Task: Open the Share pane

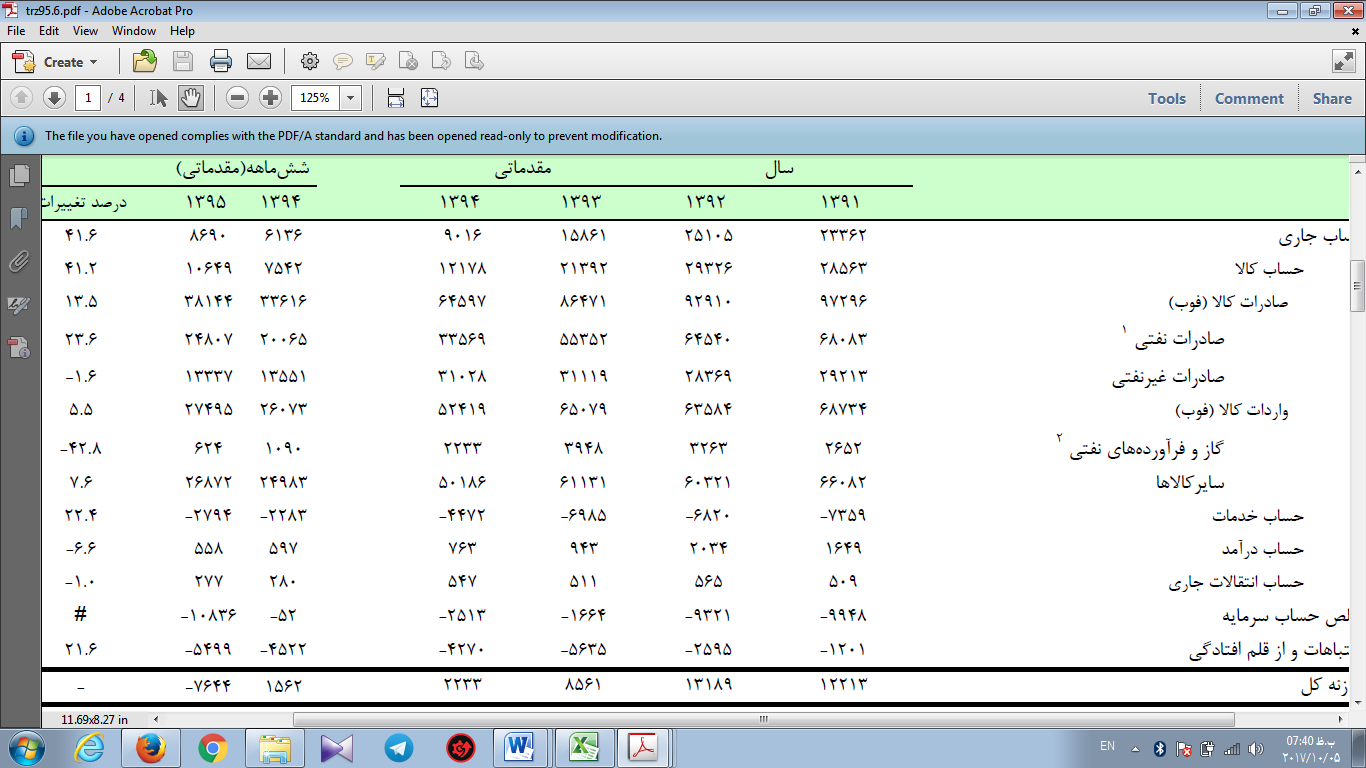Action: [x=1332, y=98]
